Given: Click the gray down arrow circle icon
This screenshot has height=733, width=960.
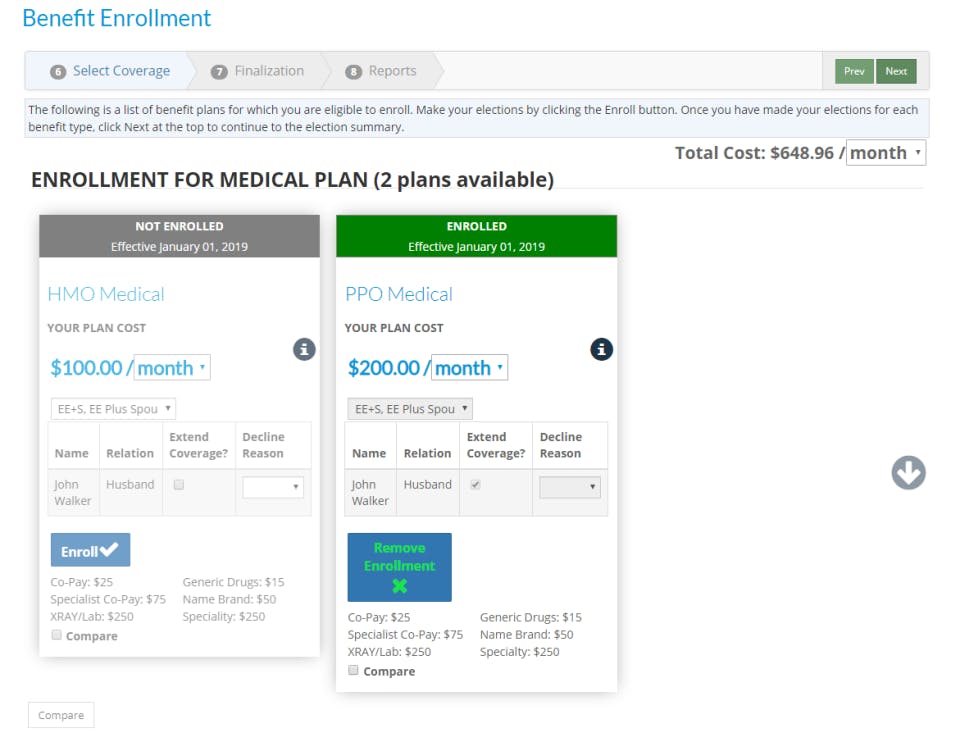Looking at the screenshot, I should (x=908, y=473).
